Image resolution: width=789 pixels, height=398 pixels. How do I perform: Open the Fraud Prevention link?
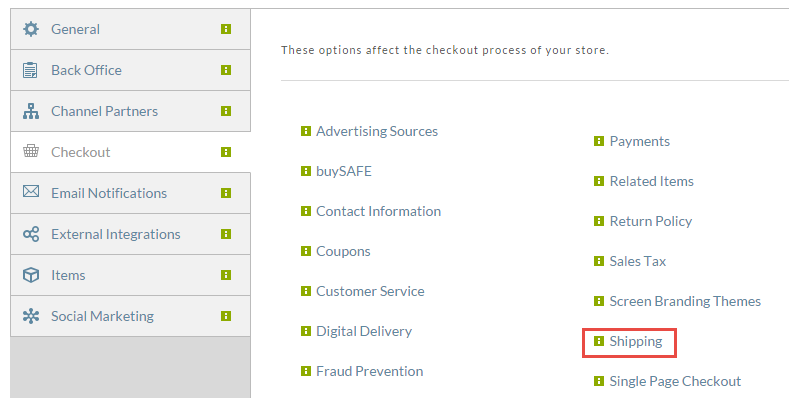click(369, 371)
